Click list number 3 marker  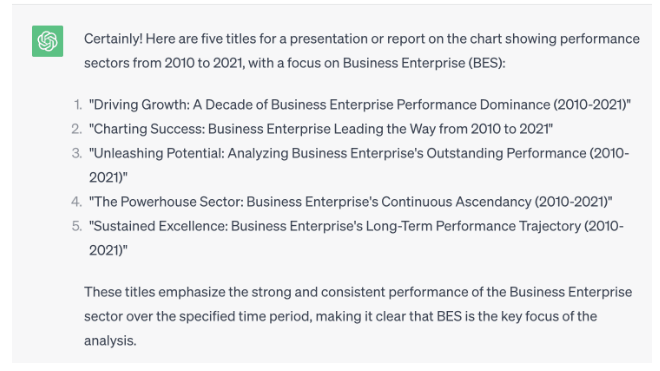(77, 153)
